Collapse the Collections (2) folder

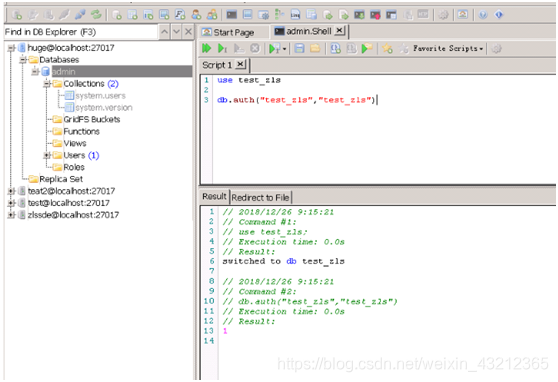pyautogui.click(x=47, y=84)
